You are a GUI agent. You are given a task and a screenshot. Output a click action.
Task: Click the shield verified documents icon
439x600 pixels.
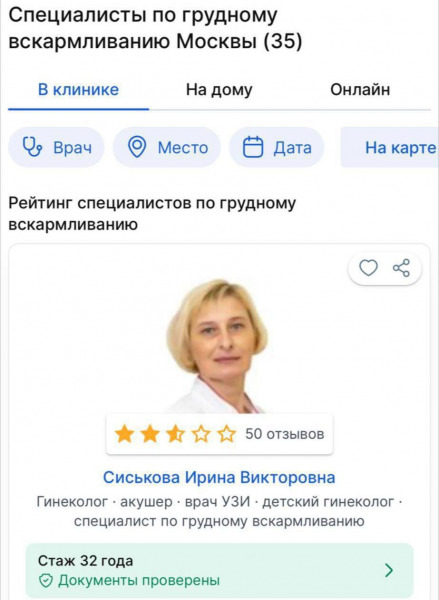pos(46,581)
